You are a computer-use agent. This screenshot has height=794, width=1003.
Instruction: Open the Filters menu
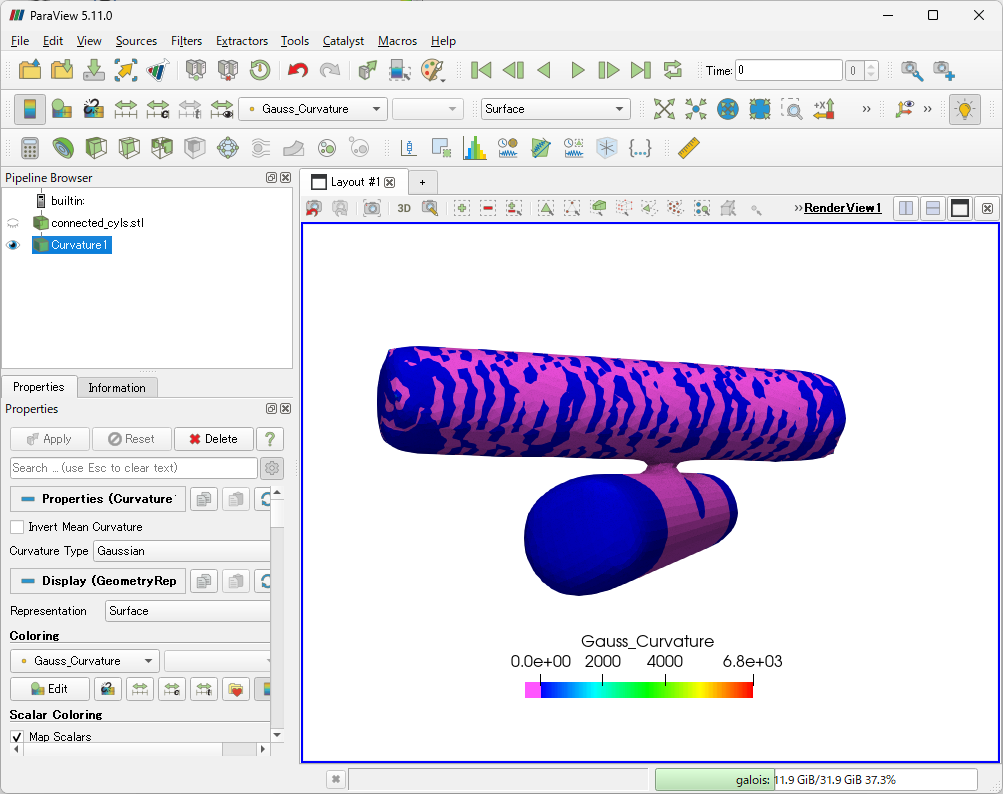point(186,41)
